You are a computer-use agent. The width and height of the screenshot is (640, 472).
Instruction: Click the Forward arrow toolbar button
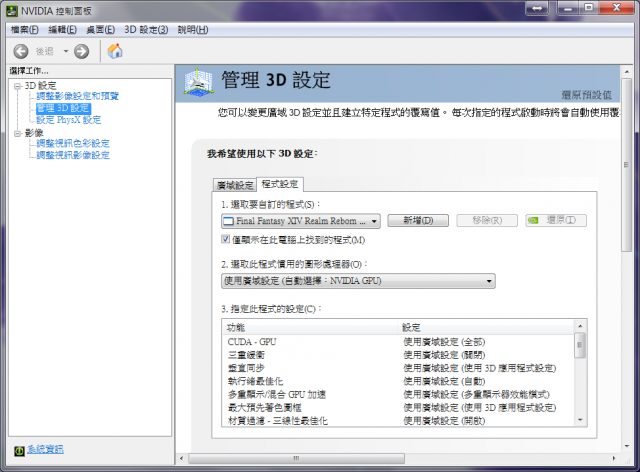[82, 51]
